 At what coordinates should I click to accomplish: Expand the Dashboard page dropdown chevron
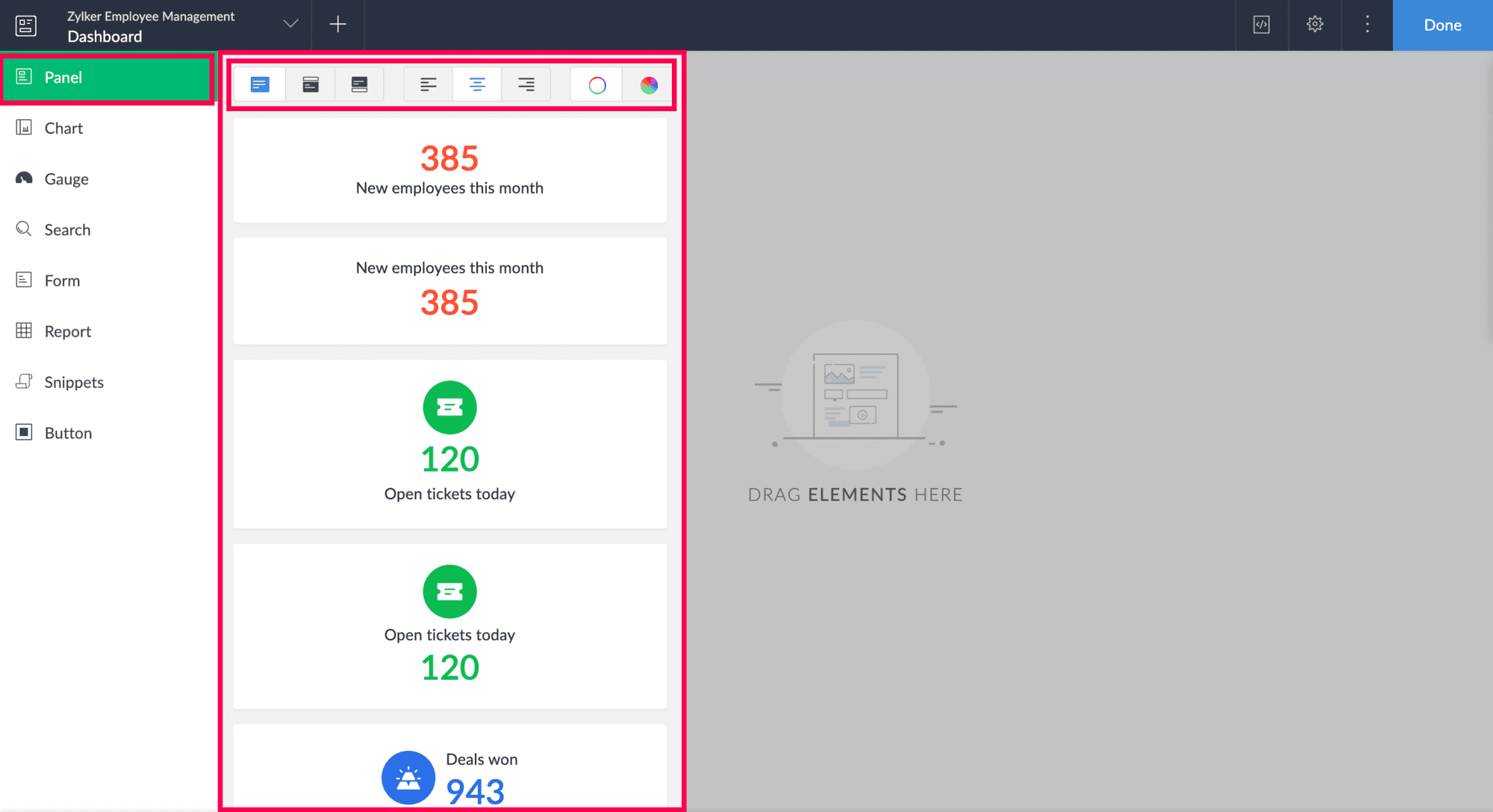click(290, 24)
